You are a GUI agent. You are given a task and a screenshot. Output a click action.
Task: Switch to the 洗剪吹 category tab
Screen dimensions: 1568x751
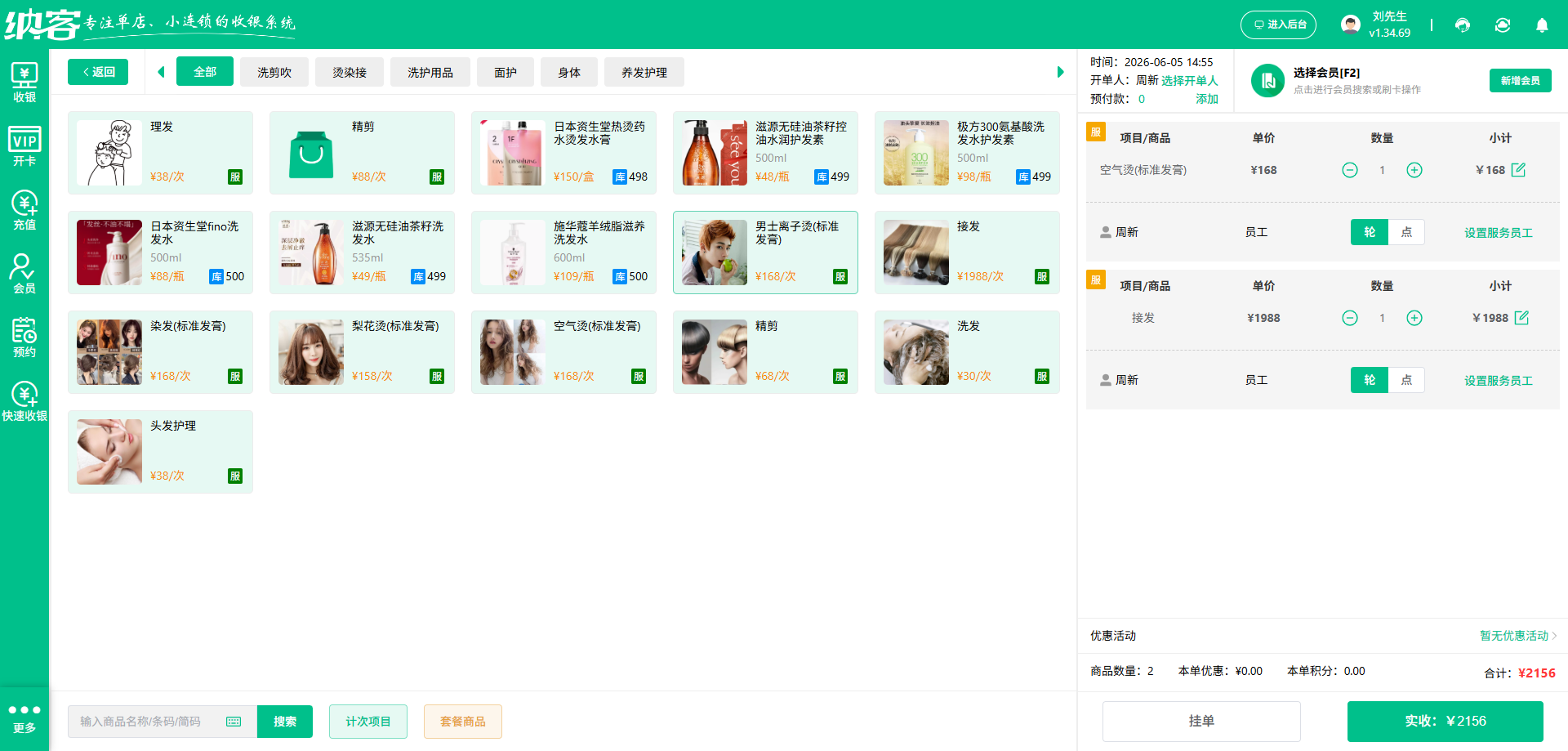pyautogui.click(x=274, y=72)
